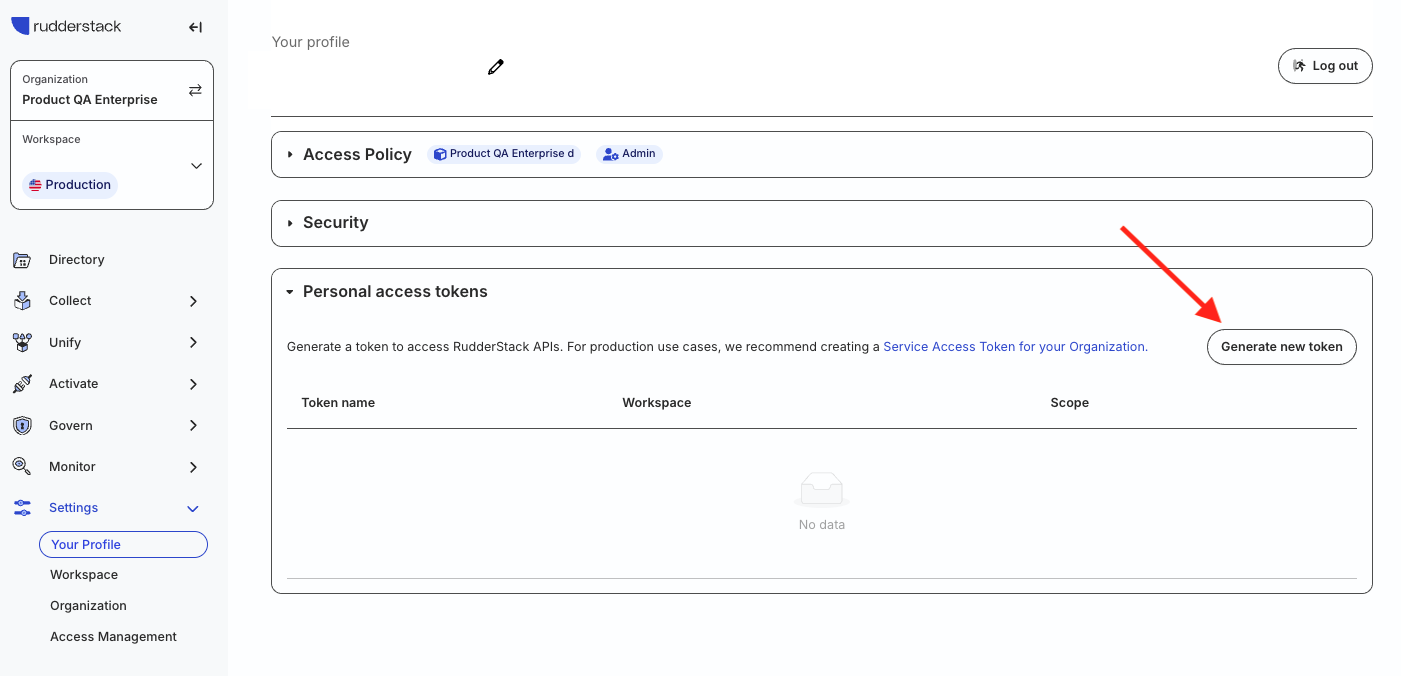1401x676 pixels.
Task: Click the pencil icon to edit profile
Action: pos(495,66)
